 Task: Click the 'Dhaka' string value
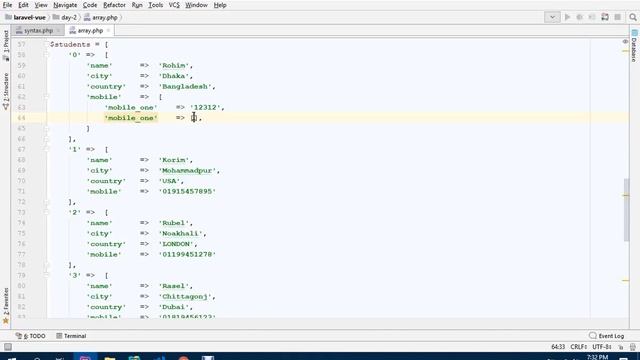[x=174, y=76]
